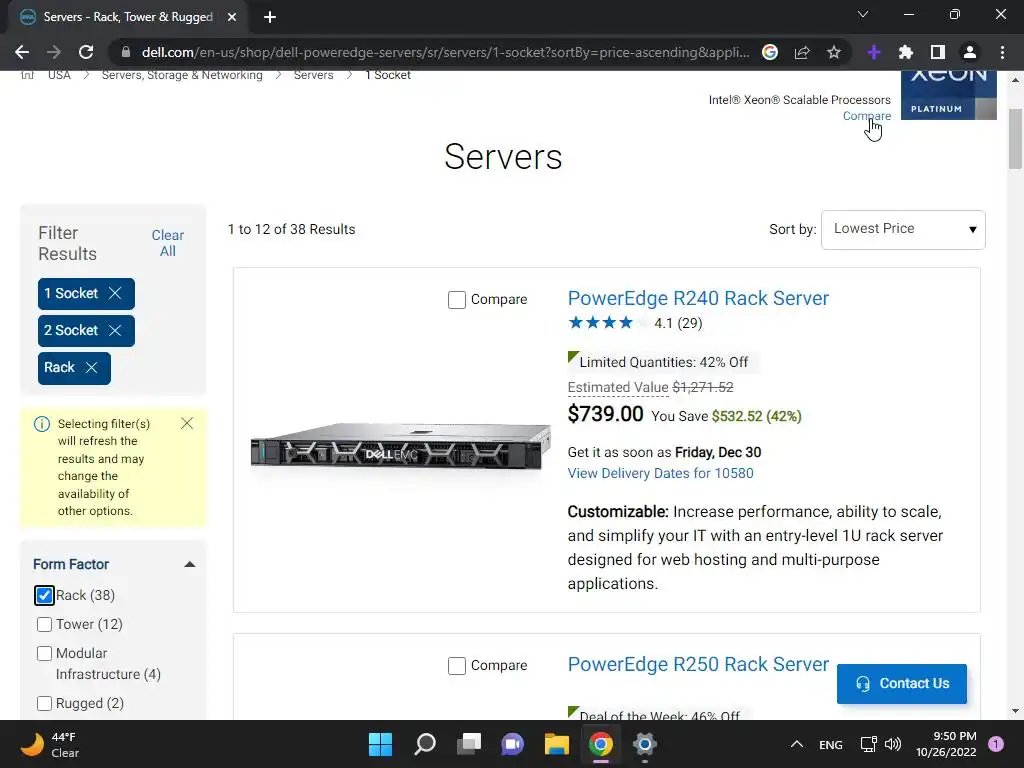
Task: Open Windows search in taskbar
Action: (424, 744)
